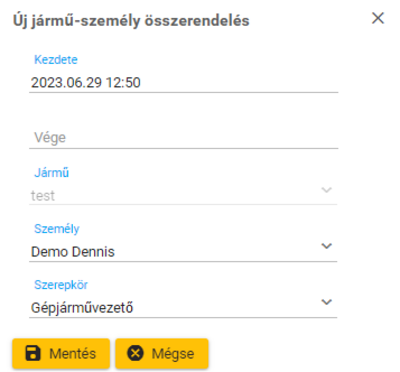Click the Személy field label

(57, 229)
